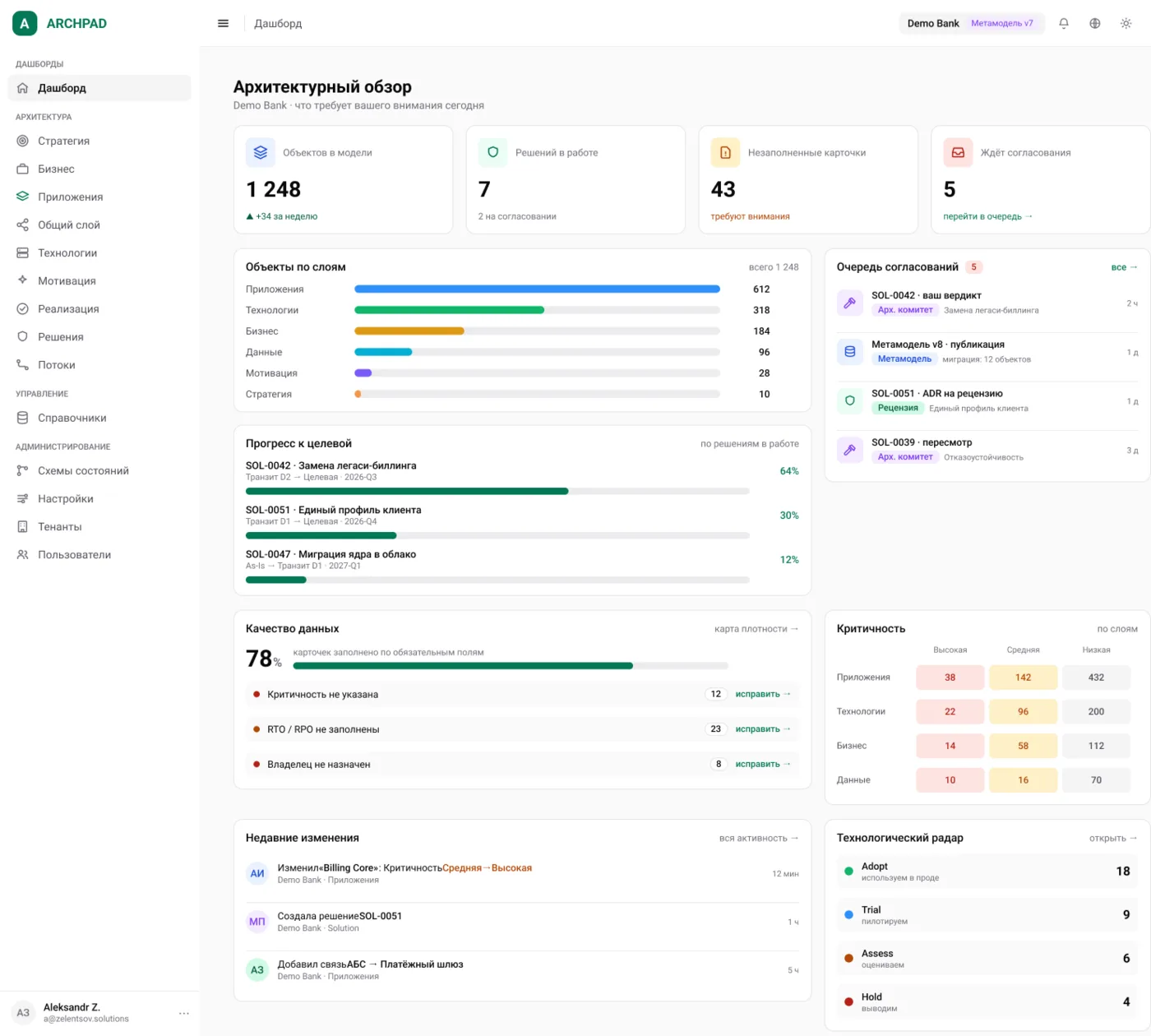Screen dimensions: 1151x1036
Task: Open the Demo Bank tenant selector
Action: [x=972, y=24]
